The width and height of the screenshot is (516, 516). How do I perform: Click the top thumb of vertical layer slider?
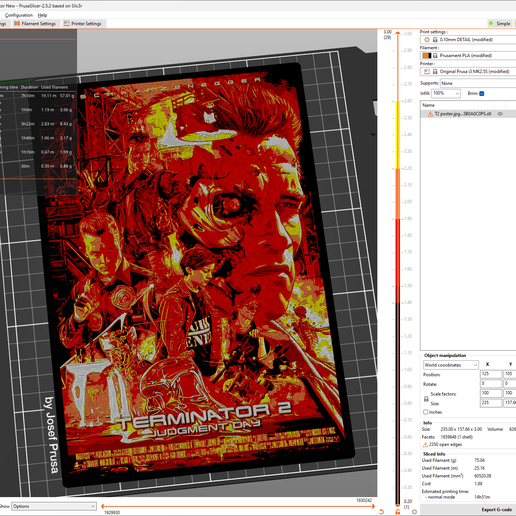pyautogui.click(x=397, y=33)
